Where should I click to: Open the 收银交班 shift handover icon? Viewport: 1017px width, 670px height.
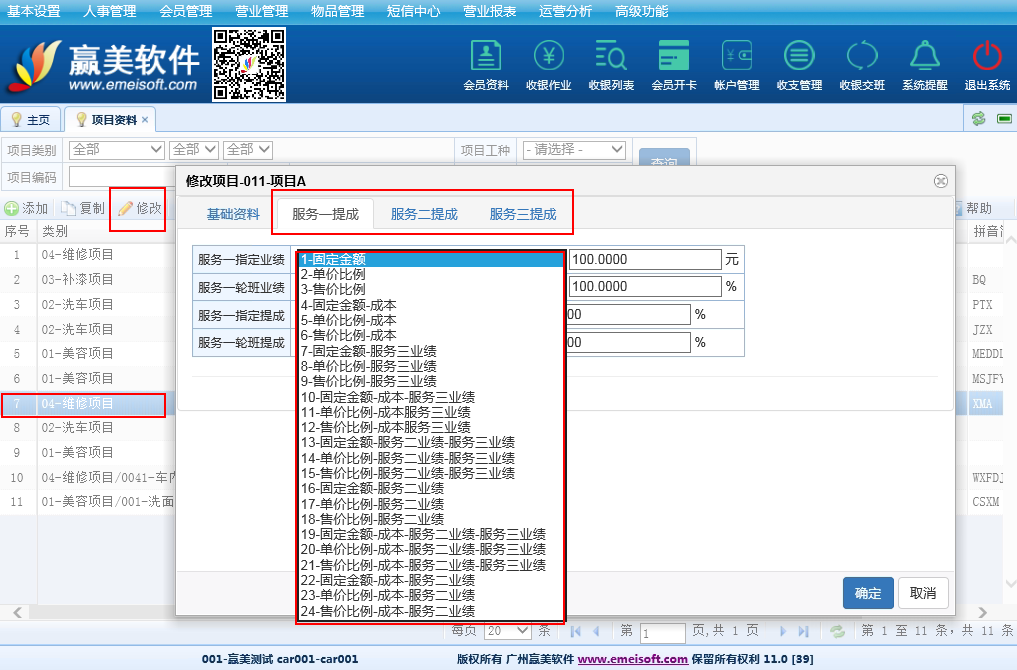[861, 65]
